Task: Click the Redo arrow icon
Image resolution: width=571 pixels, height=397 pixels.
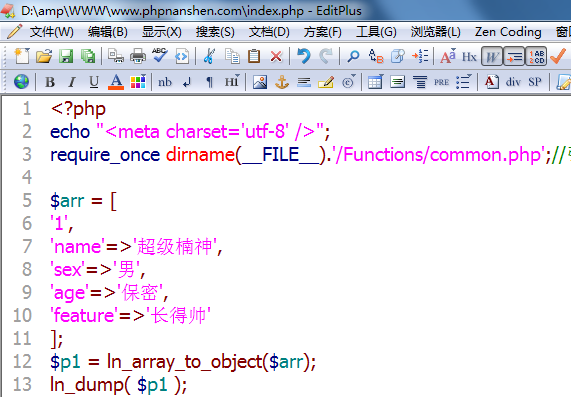Action: coord(326,56)
